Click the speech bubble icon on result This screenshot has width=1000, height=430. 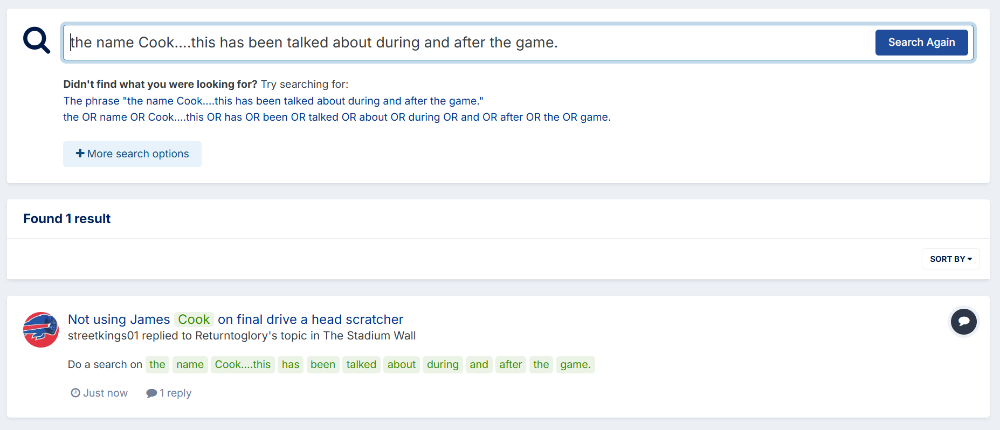point(964,321)
